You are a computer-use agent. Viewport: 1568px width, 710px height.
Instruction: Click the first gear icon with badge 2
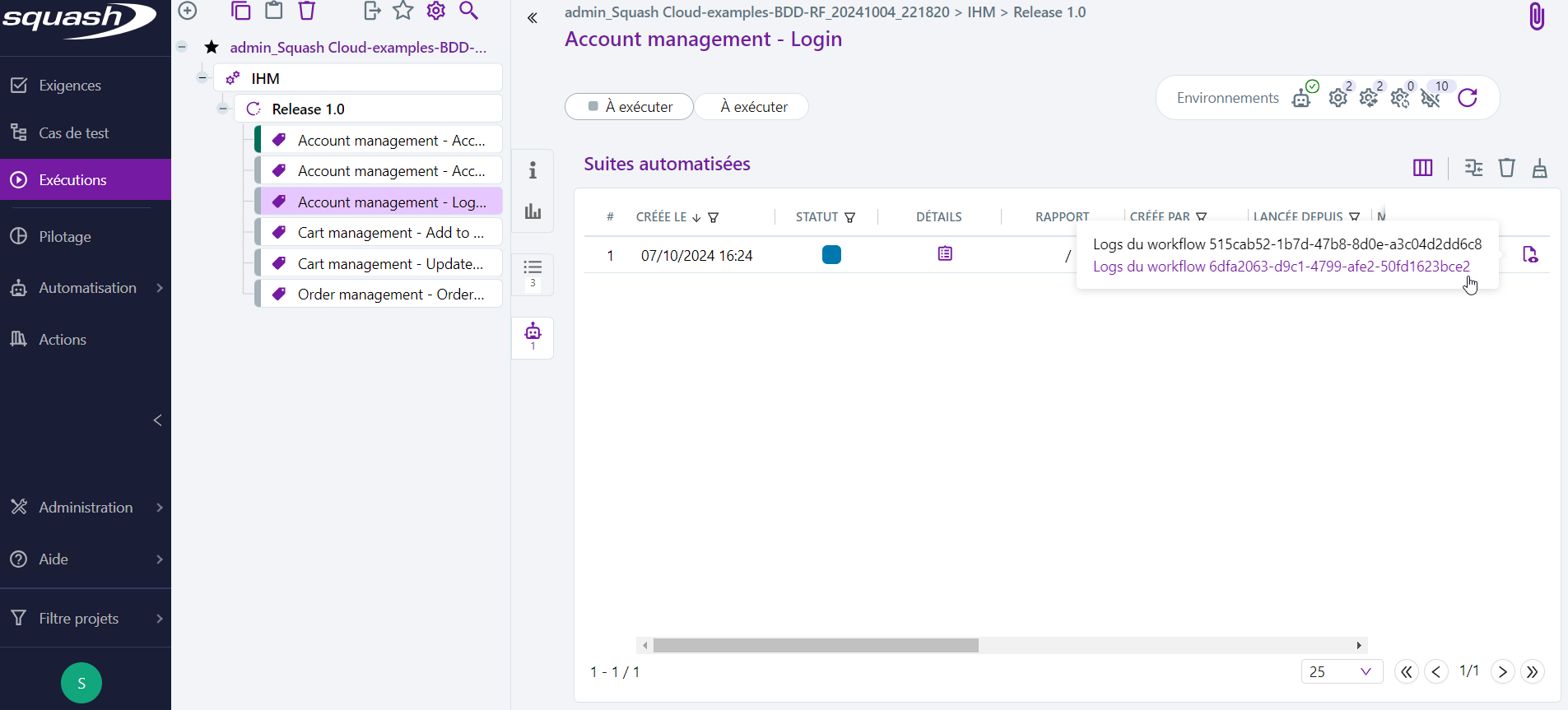[x=1338, y=98]
